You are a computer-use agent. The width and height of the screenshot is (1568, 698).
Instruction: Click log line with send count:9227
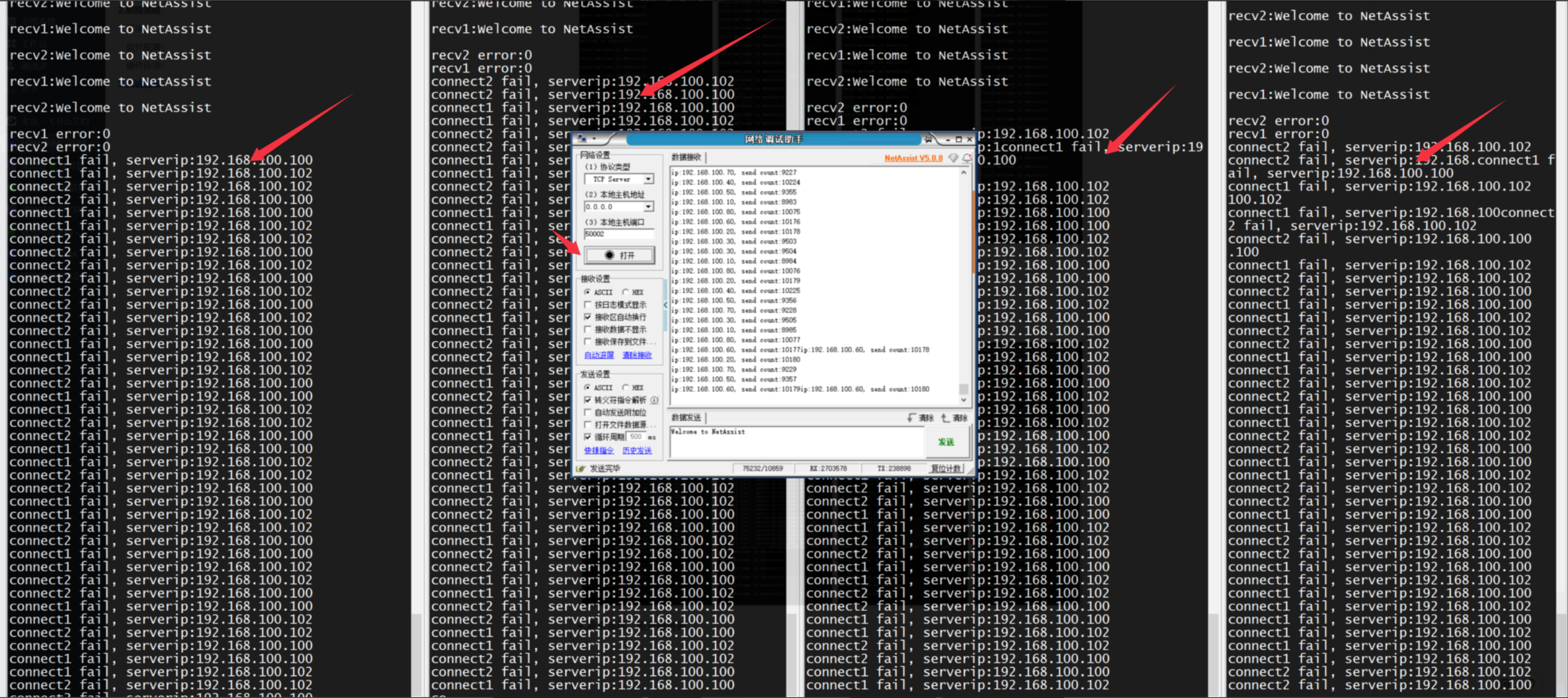[x=733, y=172]
